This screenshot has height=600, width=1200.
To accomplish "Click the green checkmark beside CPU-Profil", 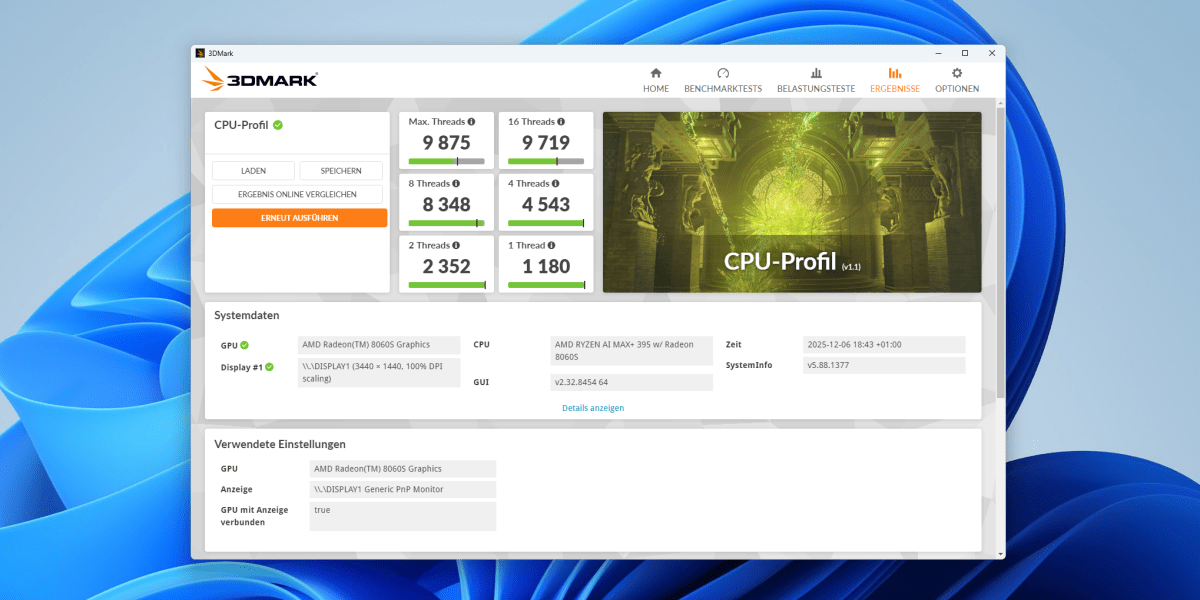I will [x=278, y=125].
